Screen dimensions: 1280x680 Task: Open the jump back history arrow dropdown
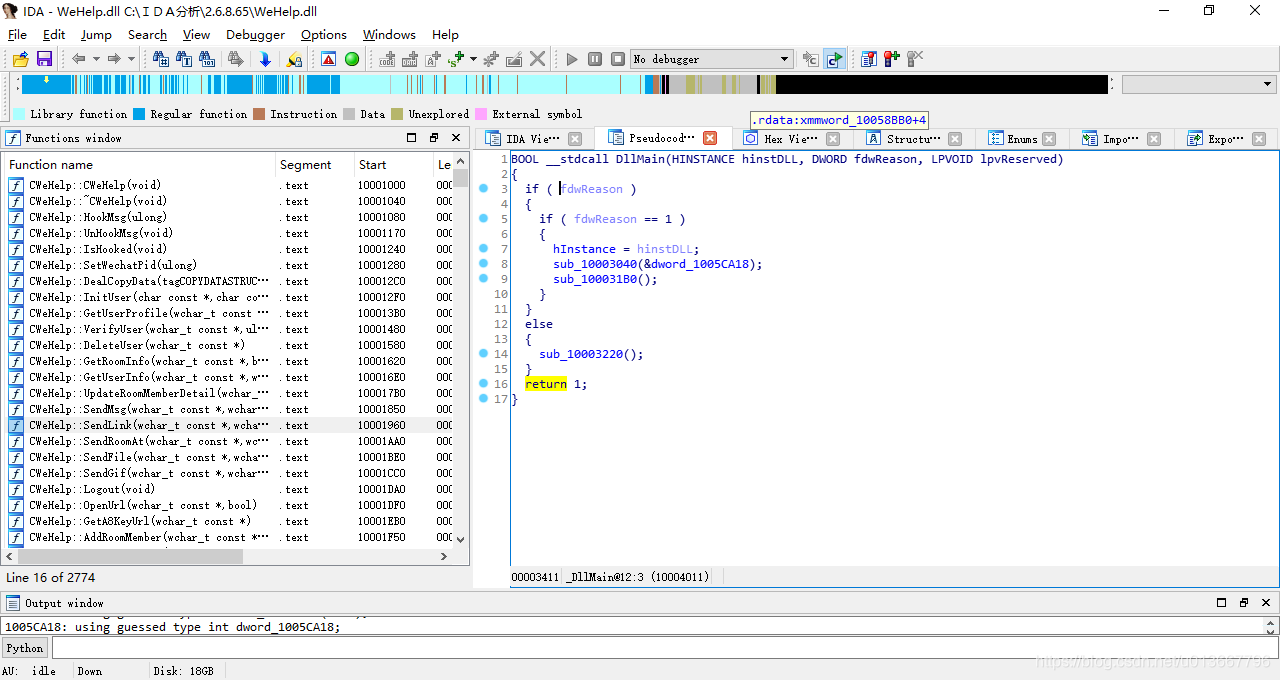pyautogui.click(x=96, y=59)
